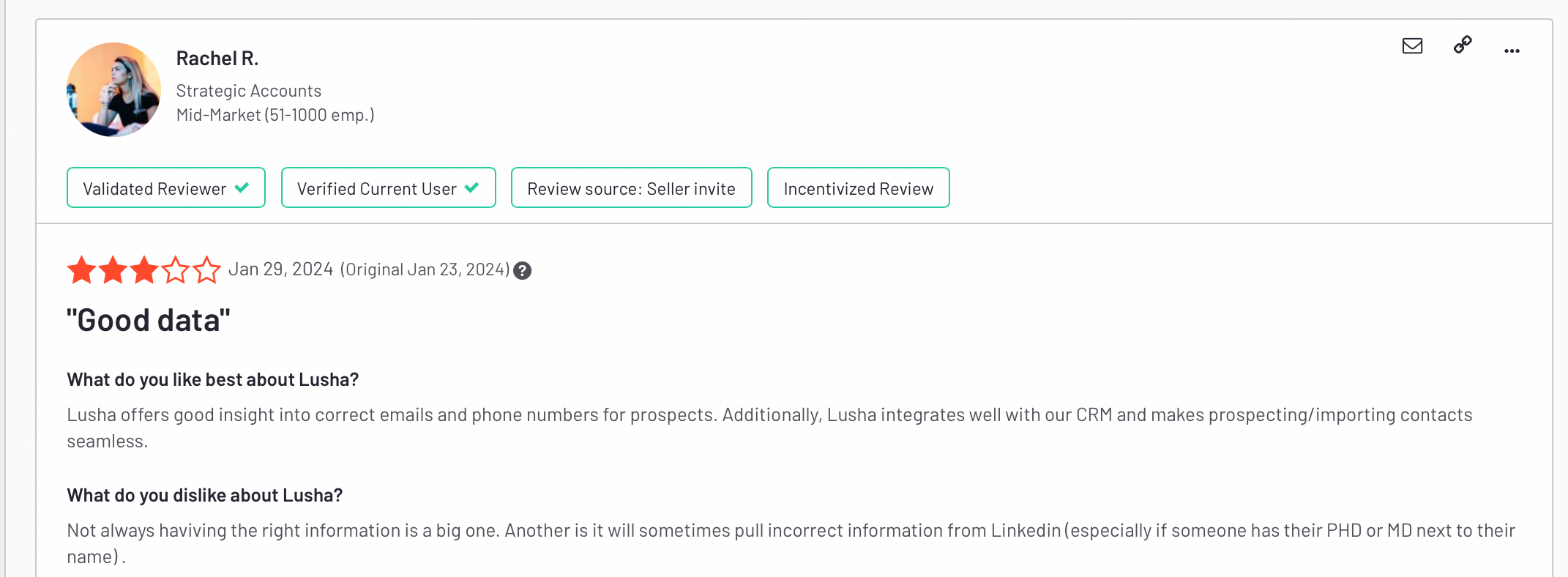Click Rachel R.'s profile photo
Viewport: 1568px width, 577px height.
click(113, 89)
